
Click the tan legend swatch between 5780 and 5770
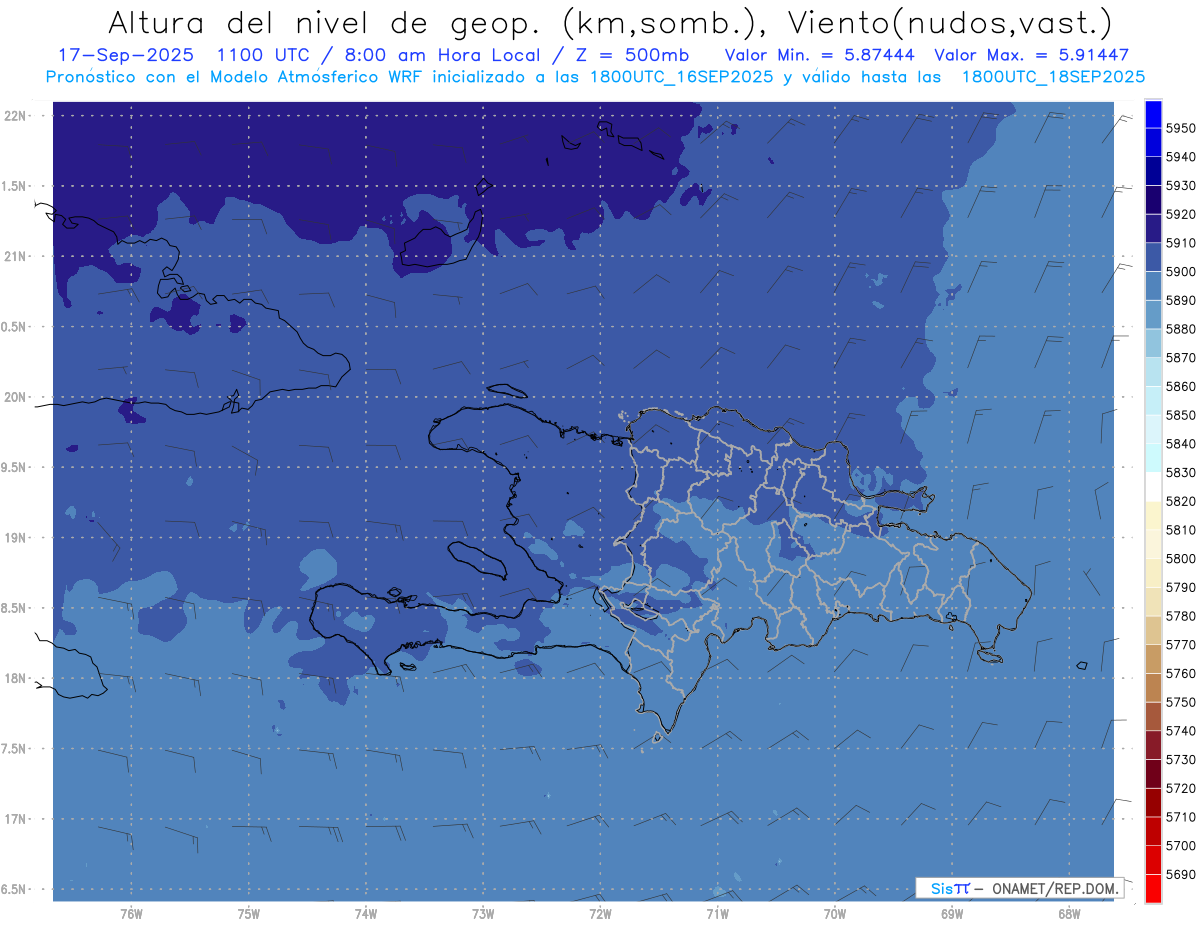1153,630
